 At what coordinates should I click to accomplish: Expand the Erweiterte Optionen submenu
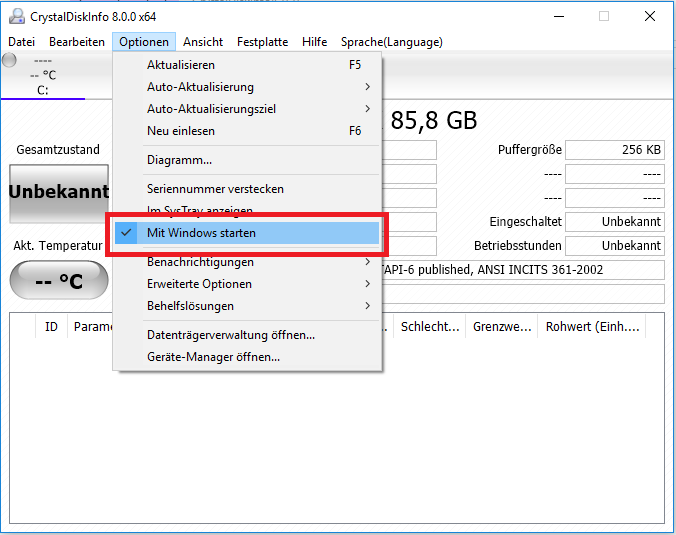199,284
